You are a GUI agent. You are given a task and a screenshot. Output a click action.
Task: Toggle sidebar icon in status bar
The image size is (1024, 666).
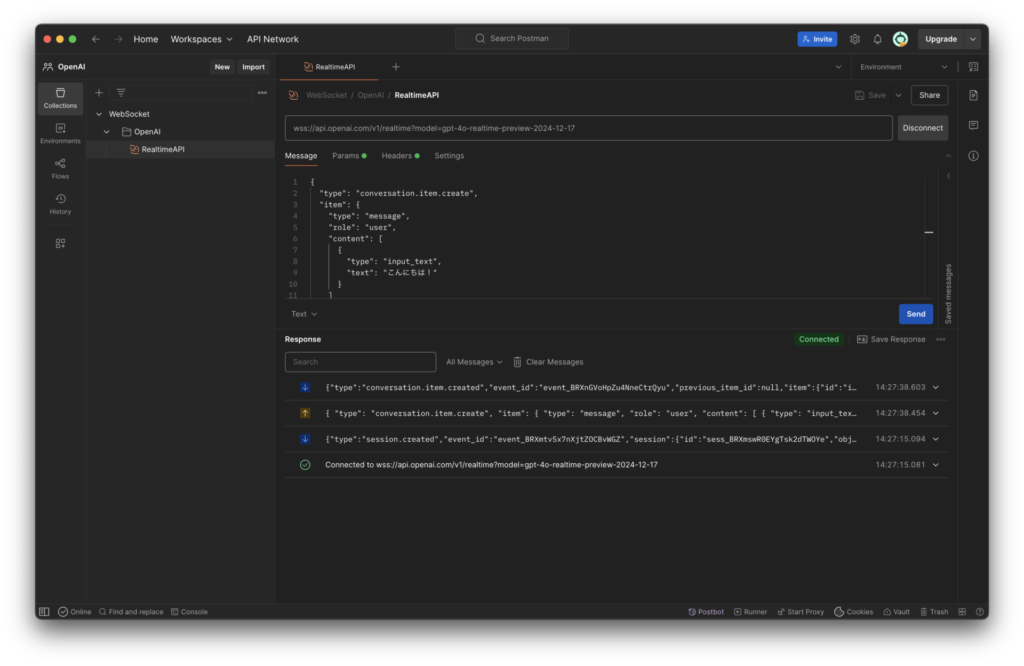coord(44,612)
